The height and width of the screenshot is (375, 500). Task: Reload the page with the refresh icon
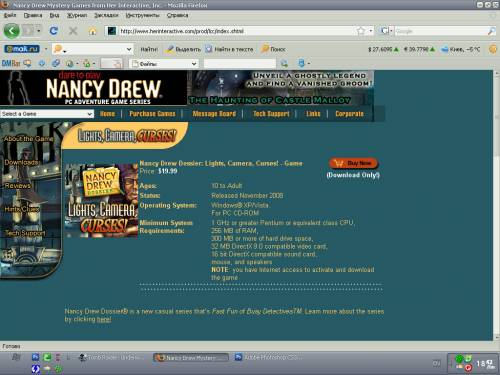pos(53,31)
